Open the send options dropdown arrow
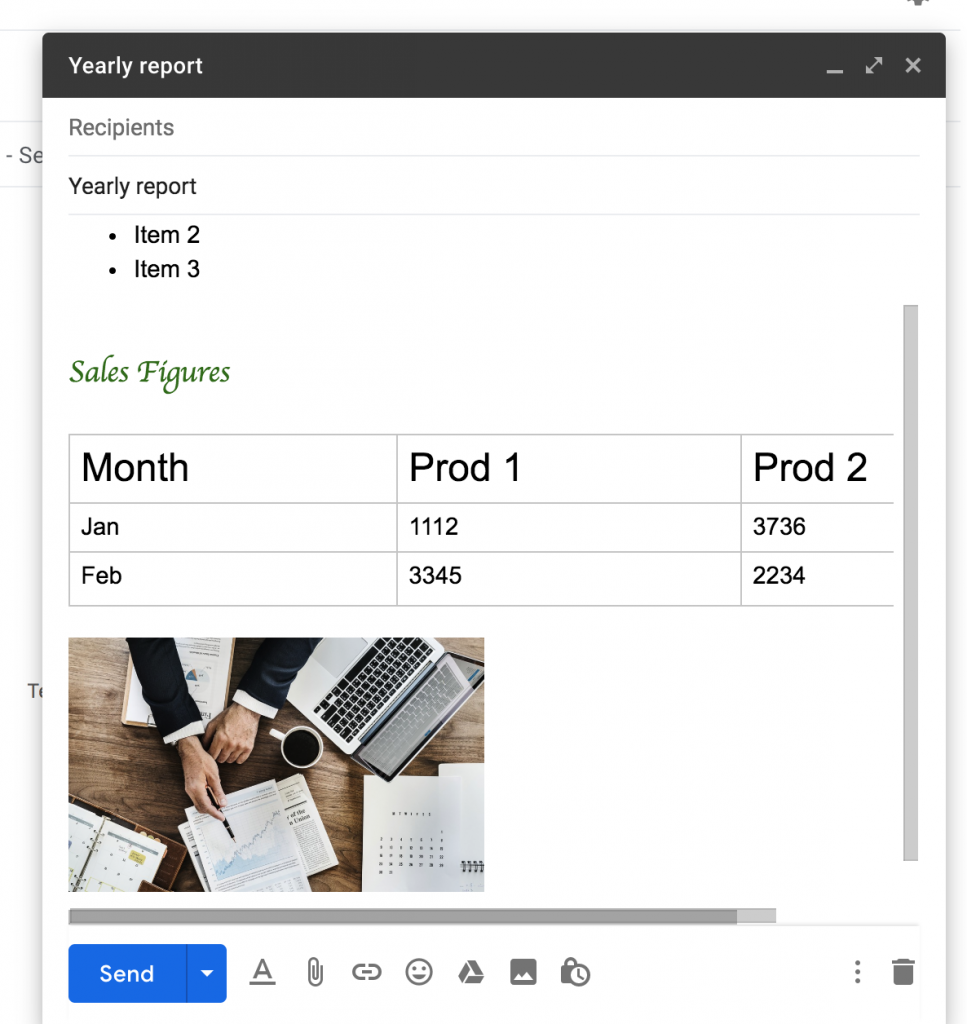The height and width of the screenshot is (1024, 967). point(207,973)
